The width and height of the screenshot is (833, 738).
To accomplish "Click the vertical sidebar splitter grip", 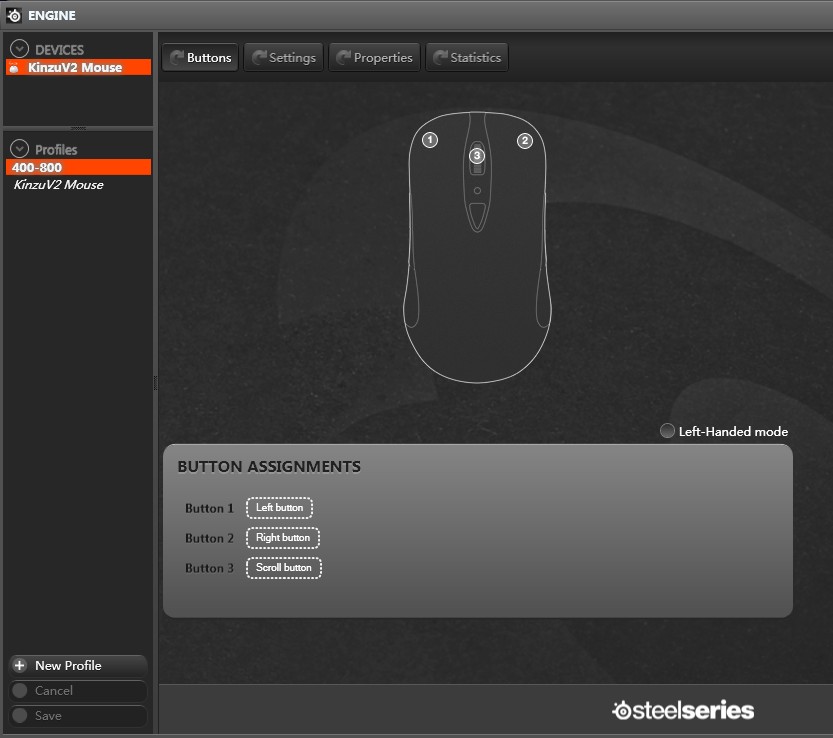I will tap(156, 383).
